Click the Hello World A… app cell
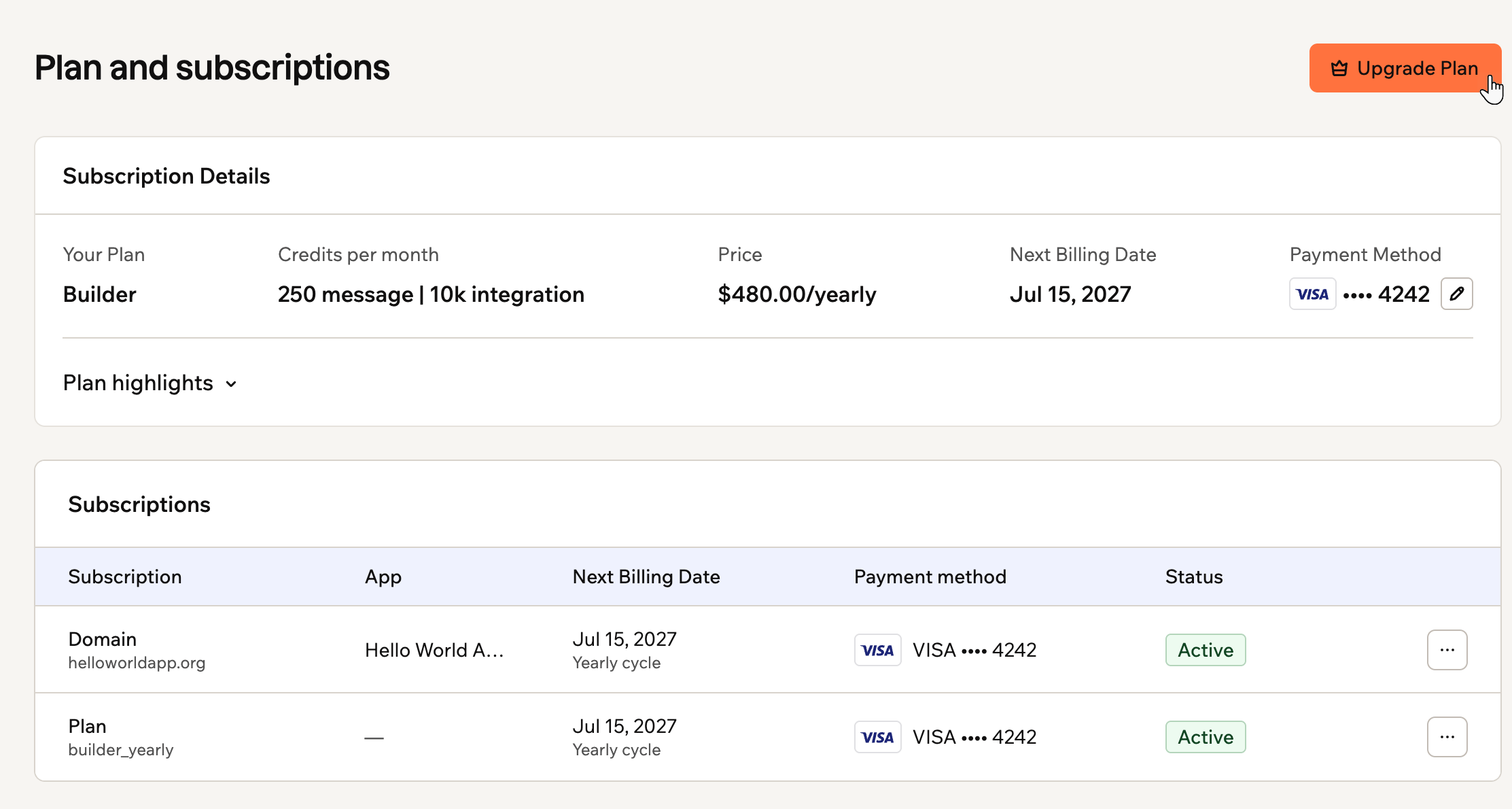 click(434, 650)
